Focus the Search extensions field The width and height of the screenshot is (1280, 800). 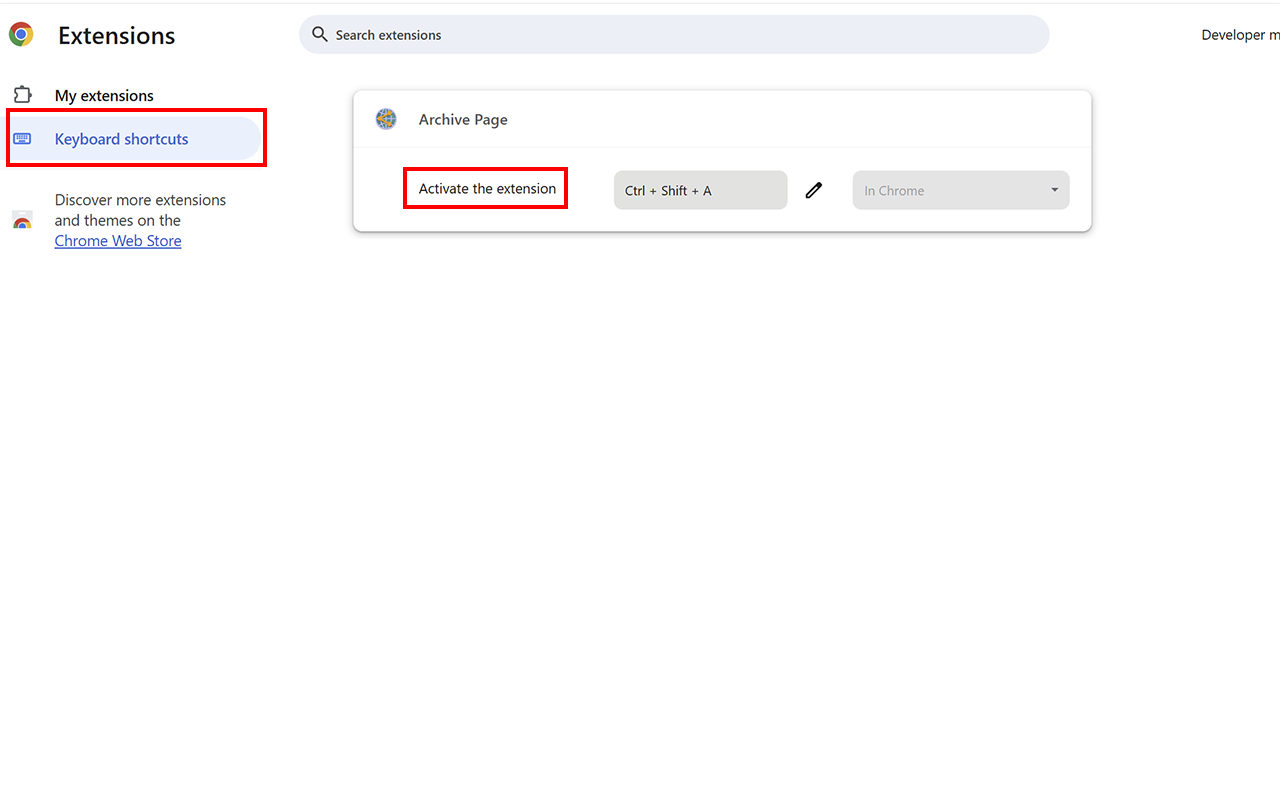click(x=674, y=35)
